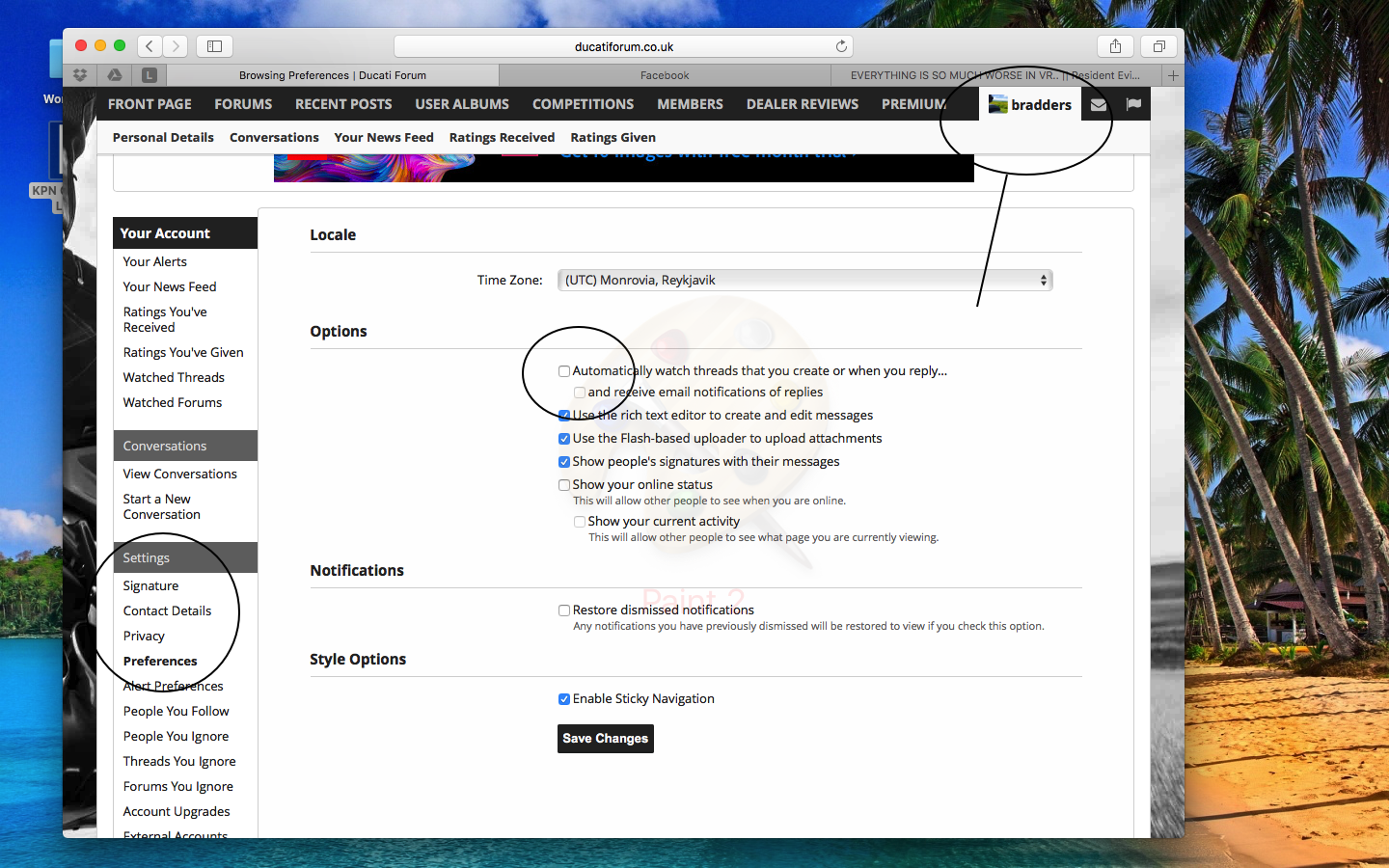This screenshot has height=868, width=1389.
Task: Open Your News Feed sub-navigation link
Action: [x=384, y=137]
